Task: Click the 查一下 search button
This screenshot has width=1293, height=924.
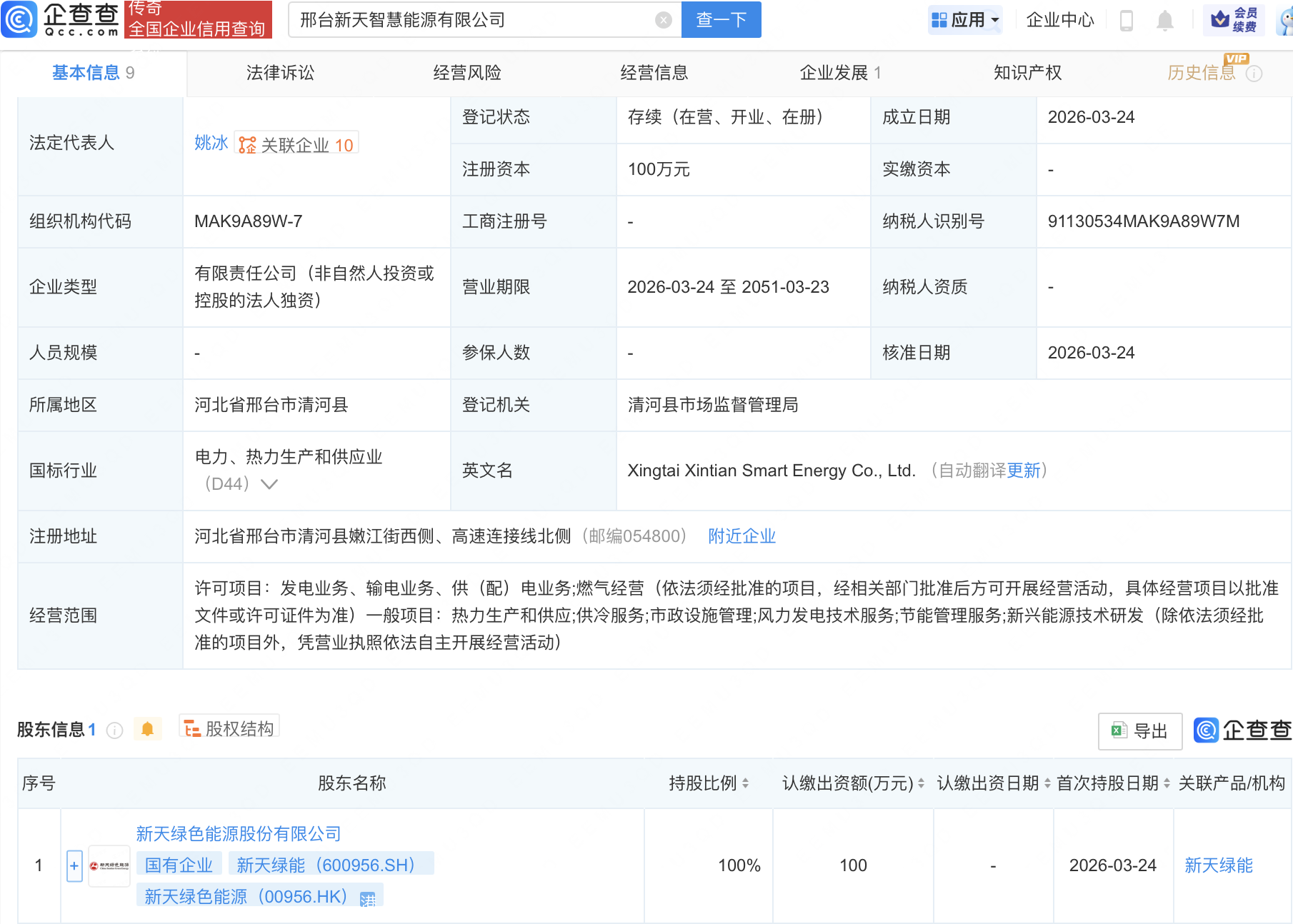Action: point(720,20)
